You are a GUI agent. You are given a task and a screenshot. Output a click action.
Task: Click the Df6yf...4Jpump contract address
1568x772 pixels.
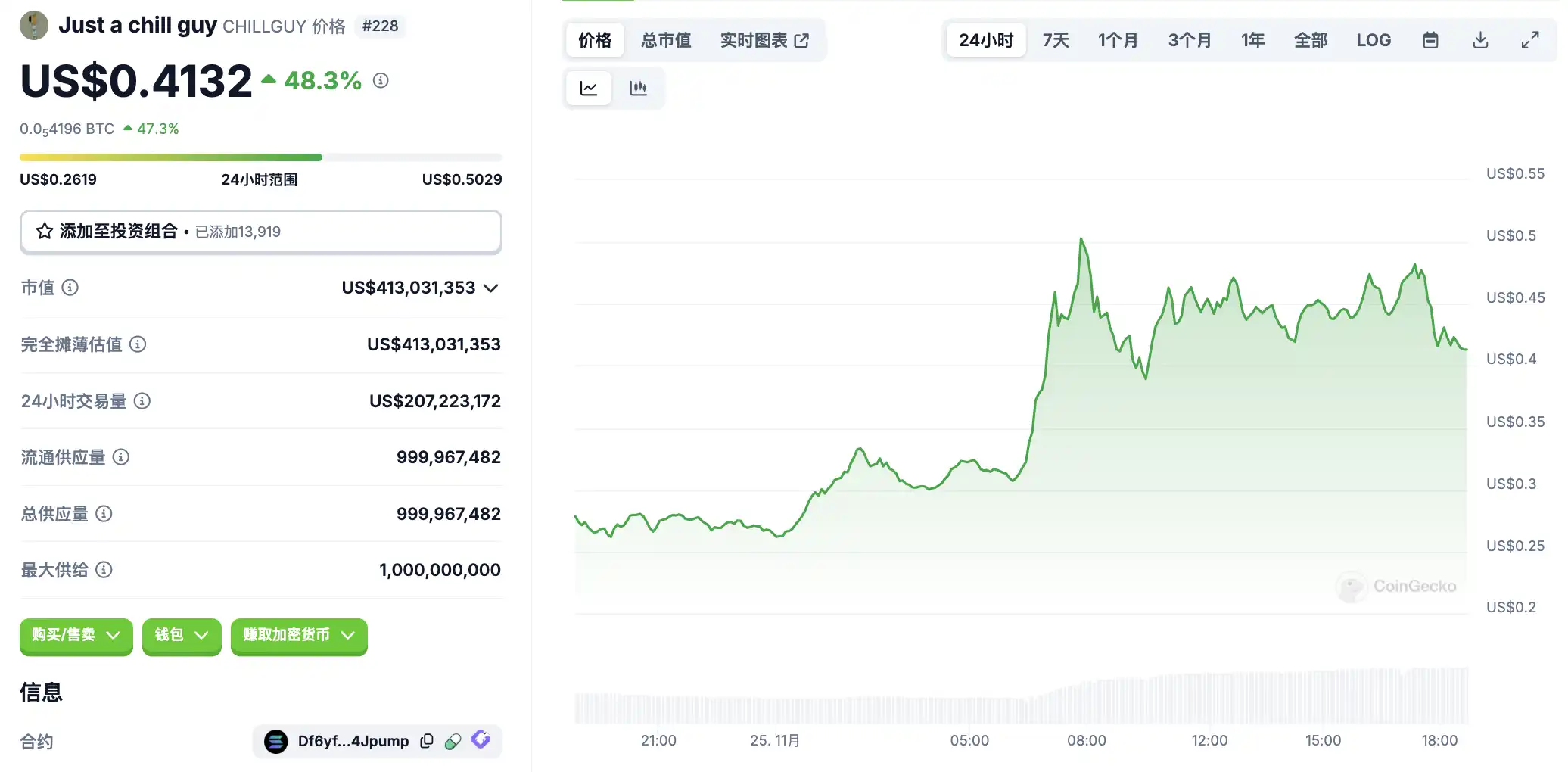pos(353,741)
